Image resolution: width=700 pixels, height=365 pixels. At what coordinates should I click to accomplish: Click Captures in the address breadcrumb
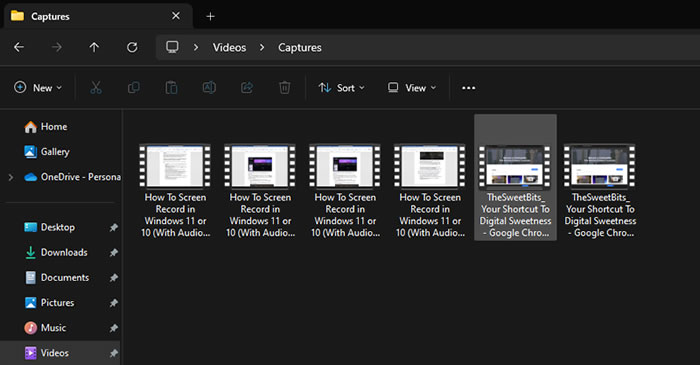(300, 47)
